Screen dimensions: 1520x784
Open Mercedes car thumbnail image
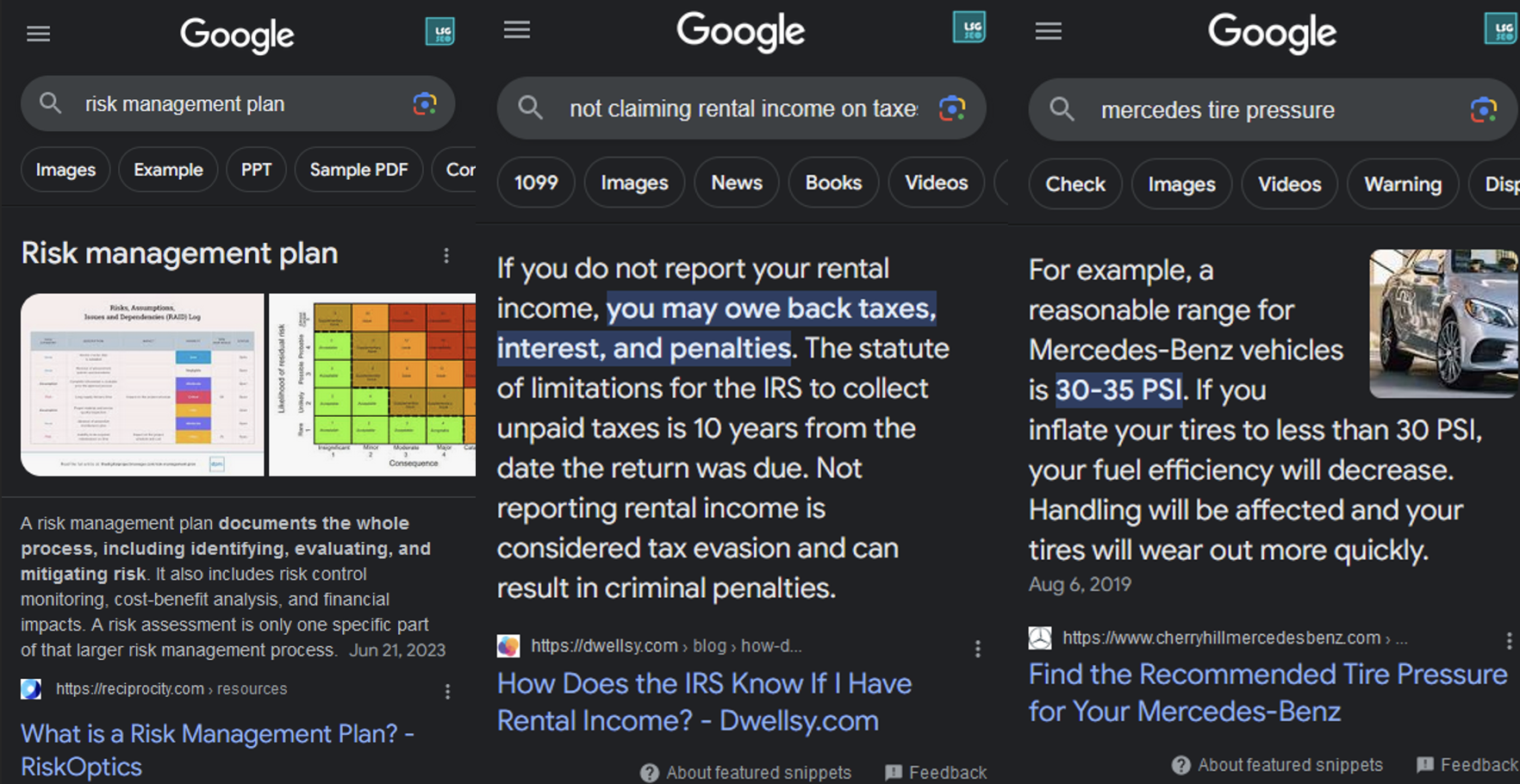pyautogui.click(x=1443, y=324)
